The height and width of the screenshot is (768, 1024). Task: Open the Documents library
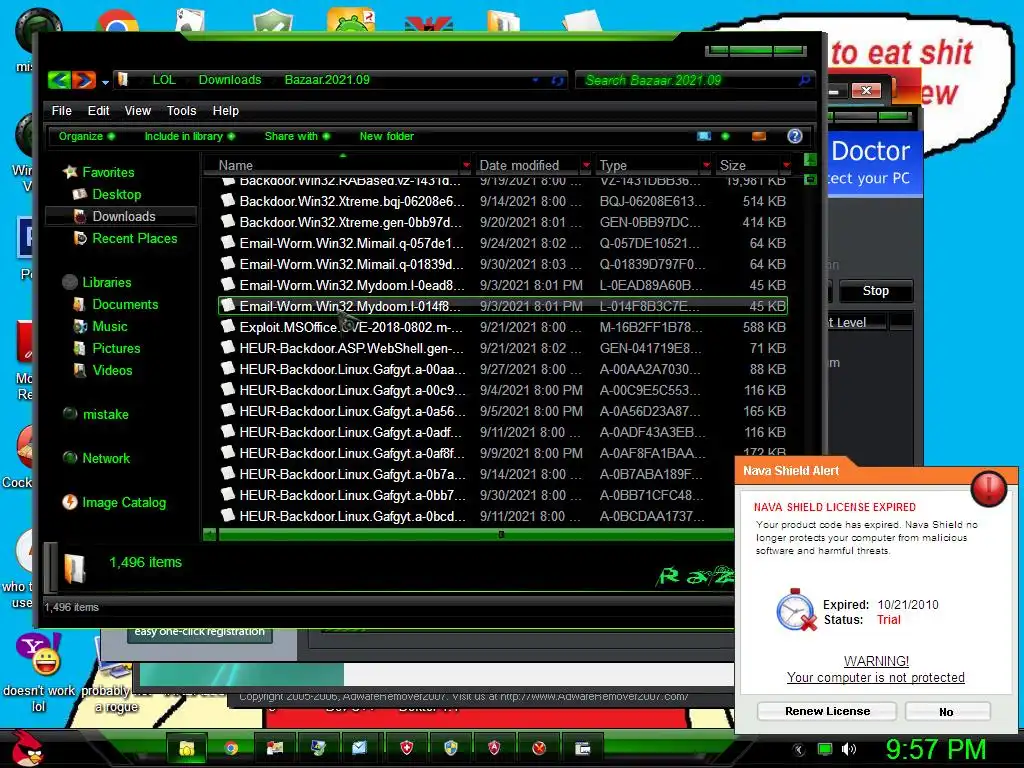point(125,305)
